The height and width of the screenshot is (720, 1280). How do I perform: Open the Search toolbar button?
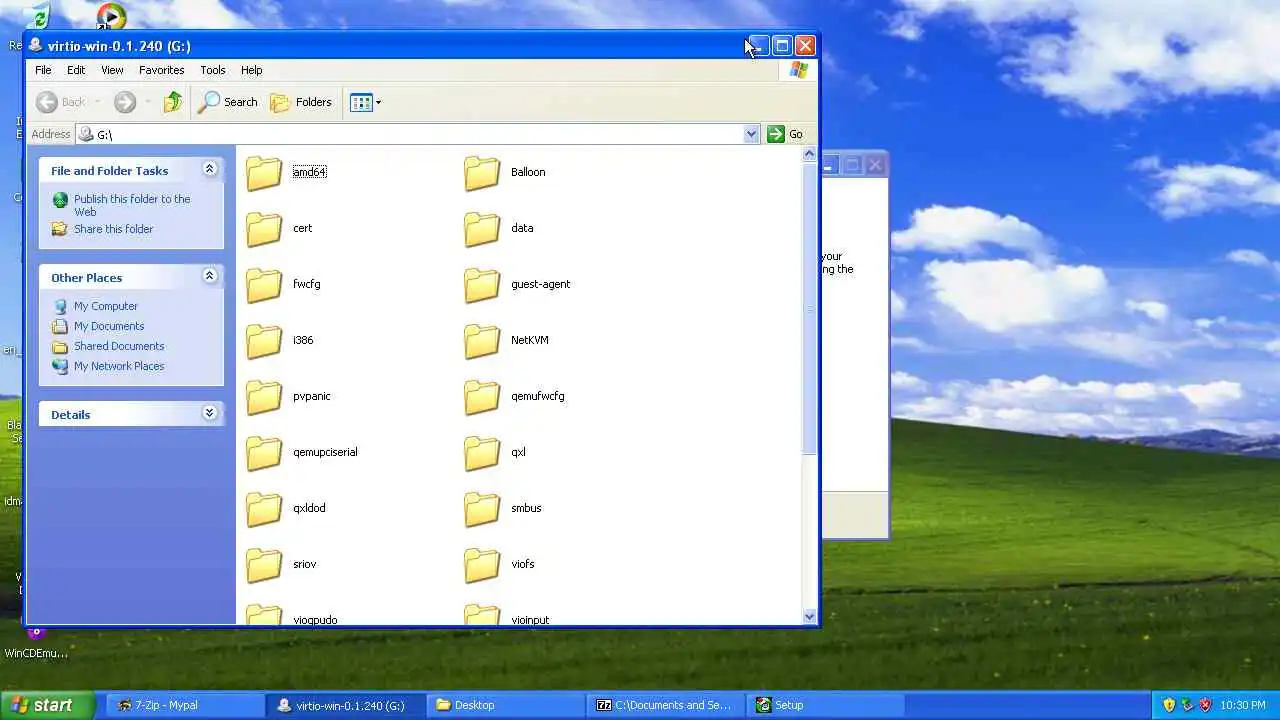(x=228, y=102)
